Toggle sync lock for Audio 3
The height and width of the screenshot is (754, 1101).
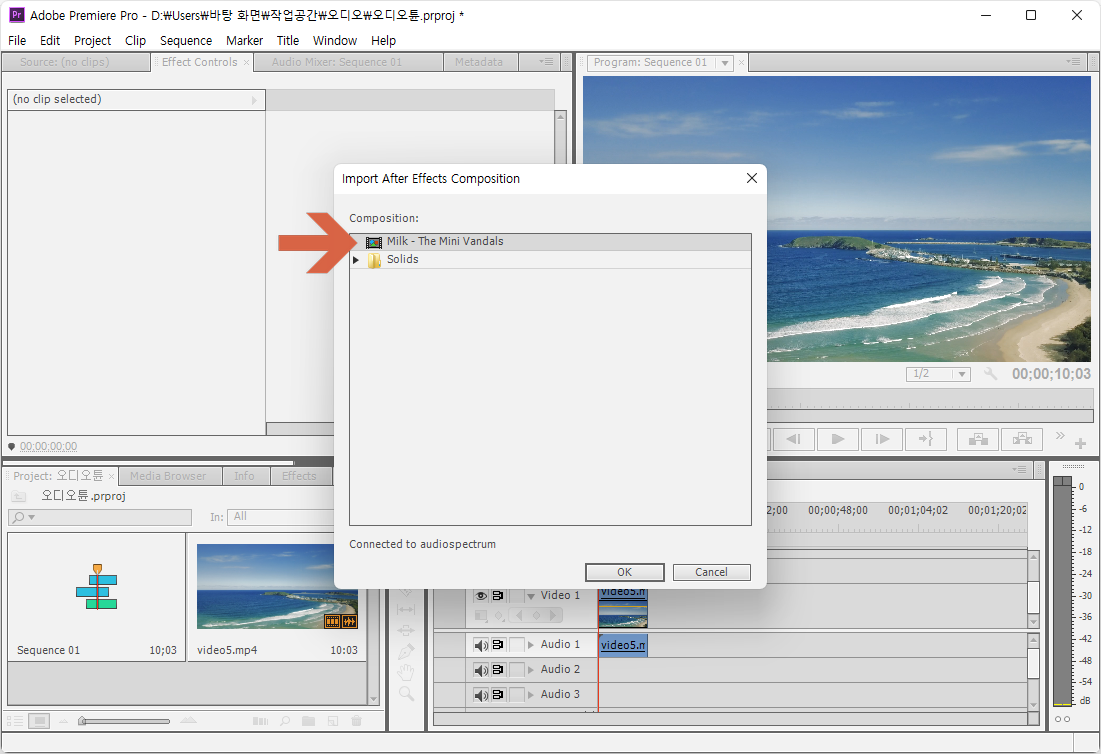point(498,694)
